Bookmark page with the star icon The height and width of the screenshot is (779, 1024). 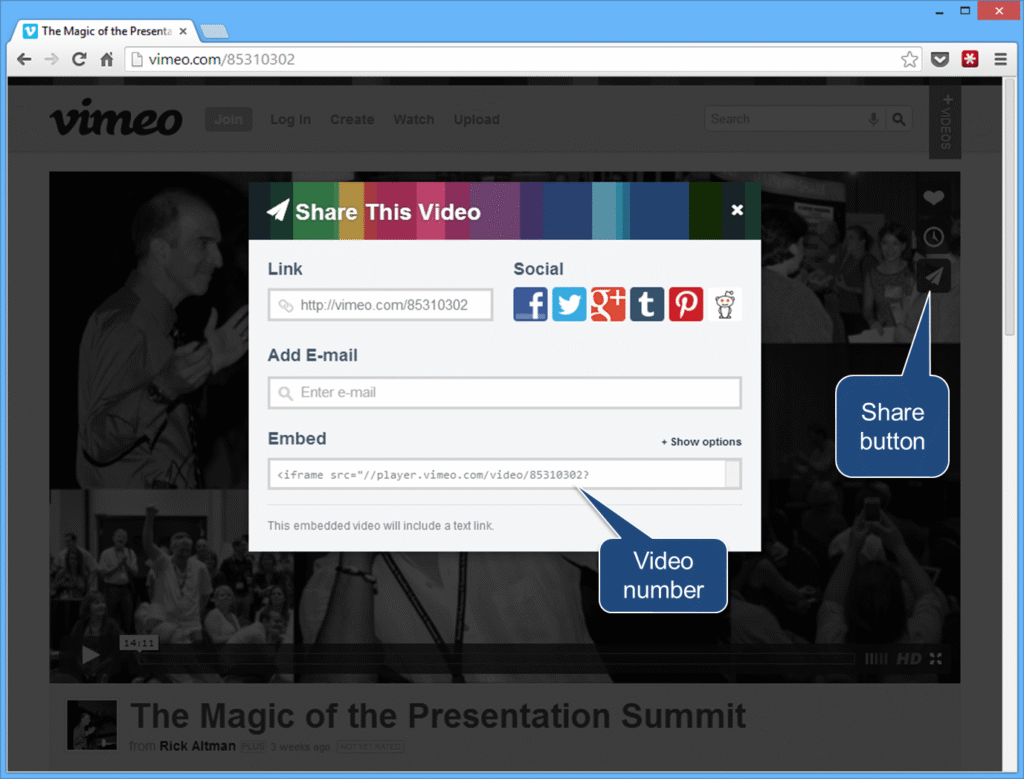pyautogui.click(x=909, y=60)
